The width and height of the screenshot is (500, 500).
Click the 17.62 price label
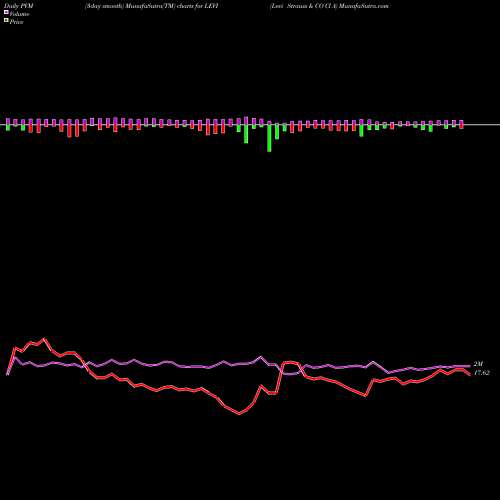[482, 373]
